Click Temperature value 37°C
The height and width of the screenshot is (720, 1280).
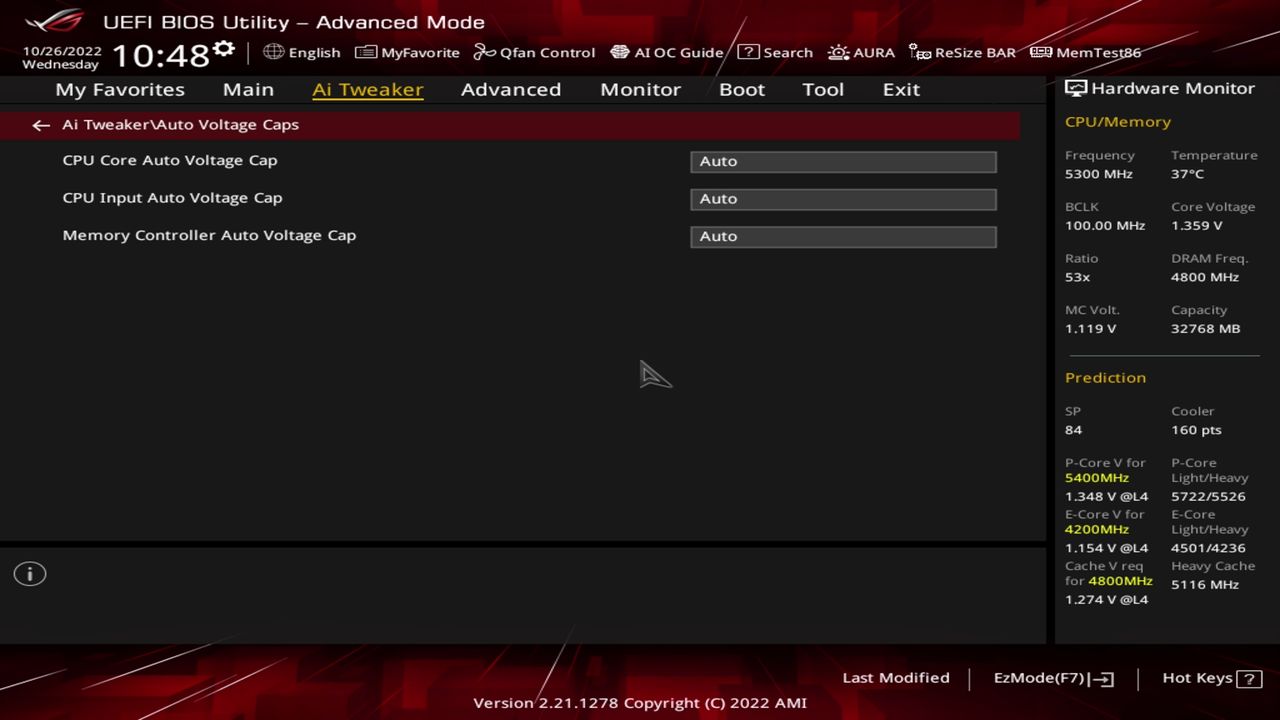[1188, 174]
